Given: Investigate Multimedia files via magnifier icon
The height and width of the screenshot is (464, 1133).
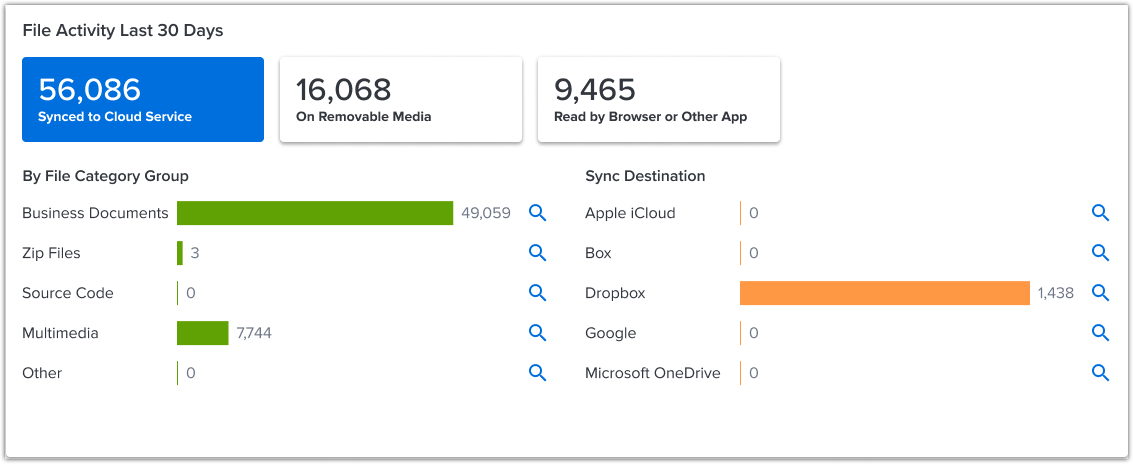Looking at the screenshot, I should [537, 333].
